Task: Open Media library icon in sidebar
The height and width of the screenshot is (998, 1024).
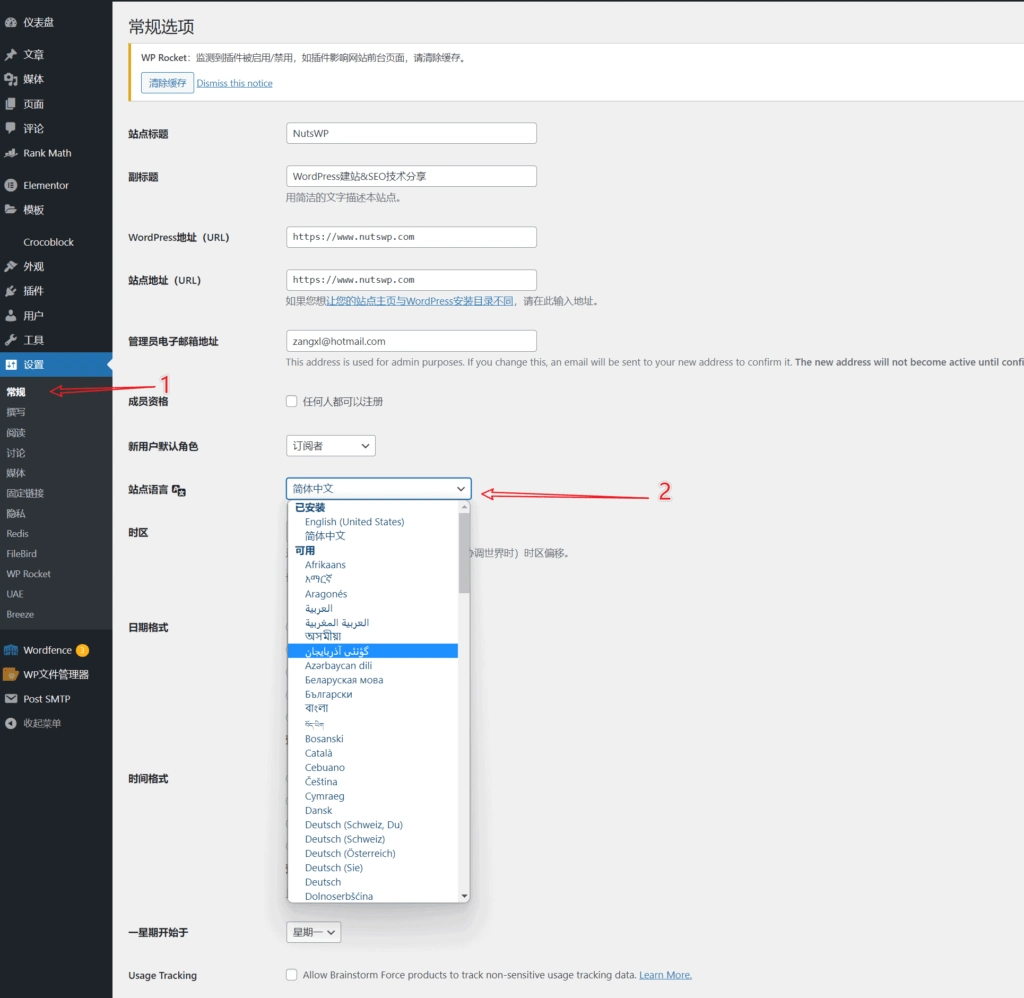Action: click(x=11, y=79)
